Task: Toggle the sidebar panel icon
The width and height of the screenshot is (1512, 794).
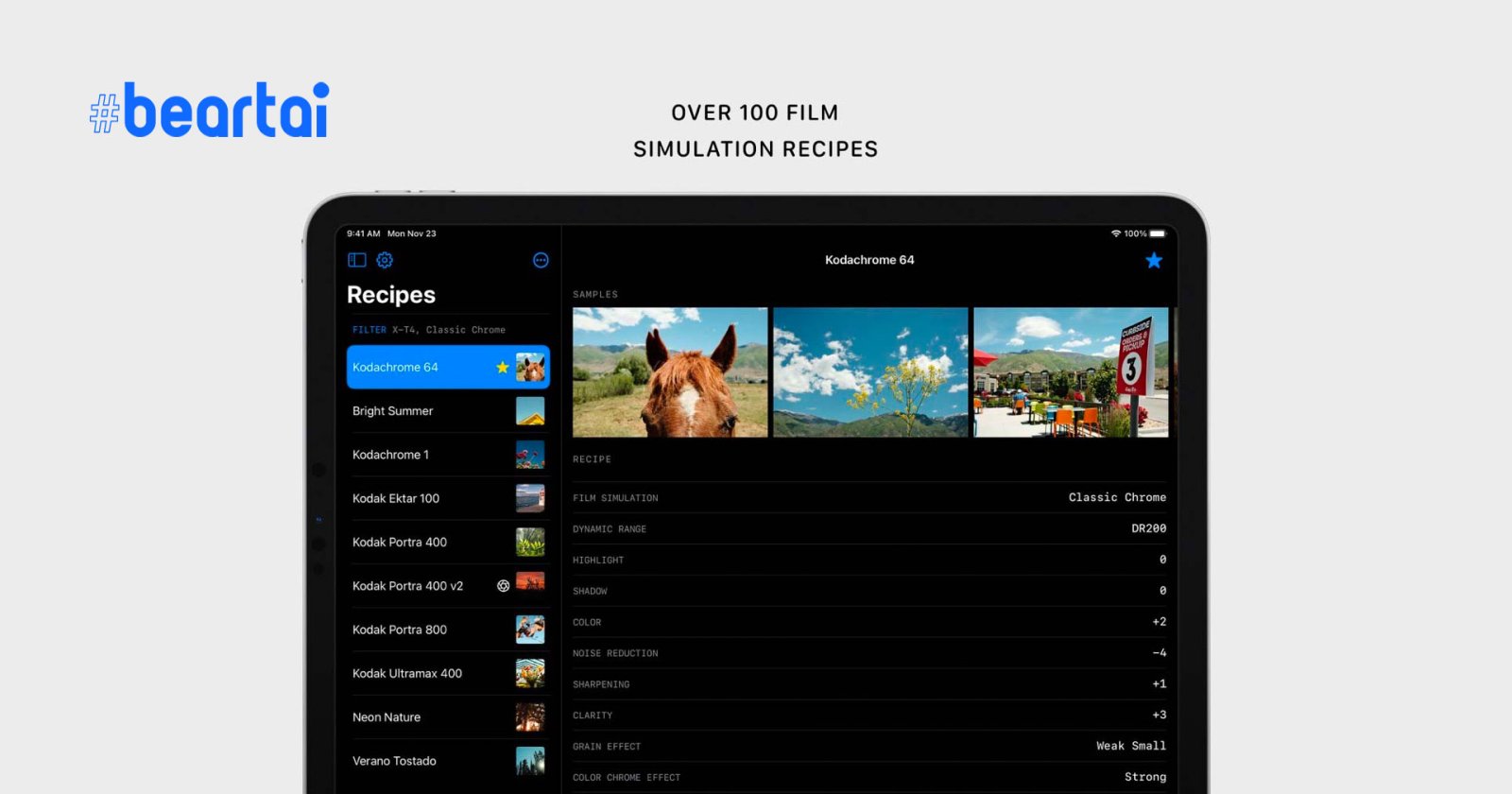Action: [356, 260]
